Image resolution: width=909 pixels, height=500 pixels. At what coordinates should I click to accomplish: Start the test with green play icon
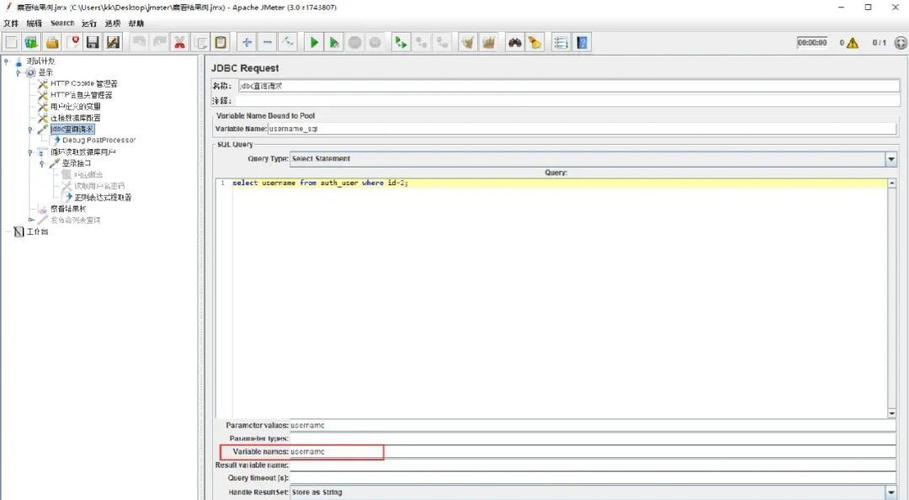coord(314,42)
